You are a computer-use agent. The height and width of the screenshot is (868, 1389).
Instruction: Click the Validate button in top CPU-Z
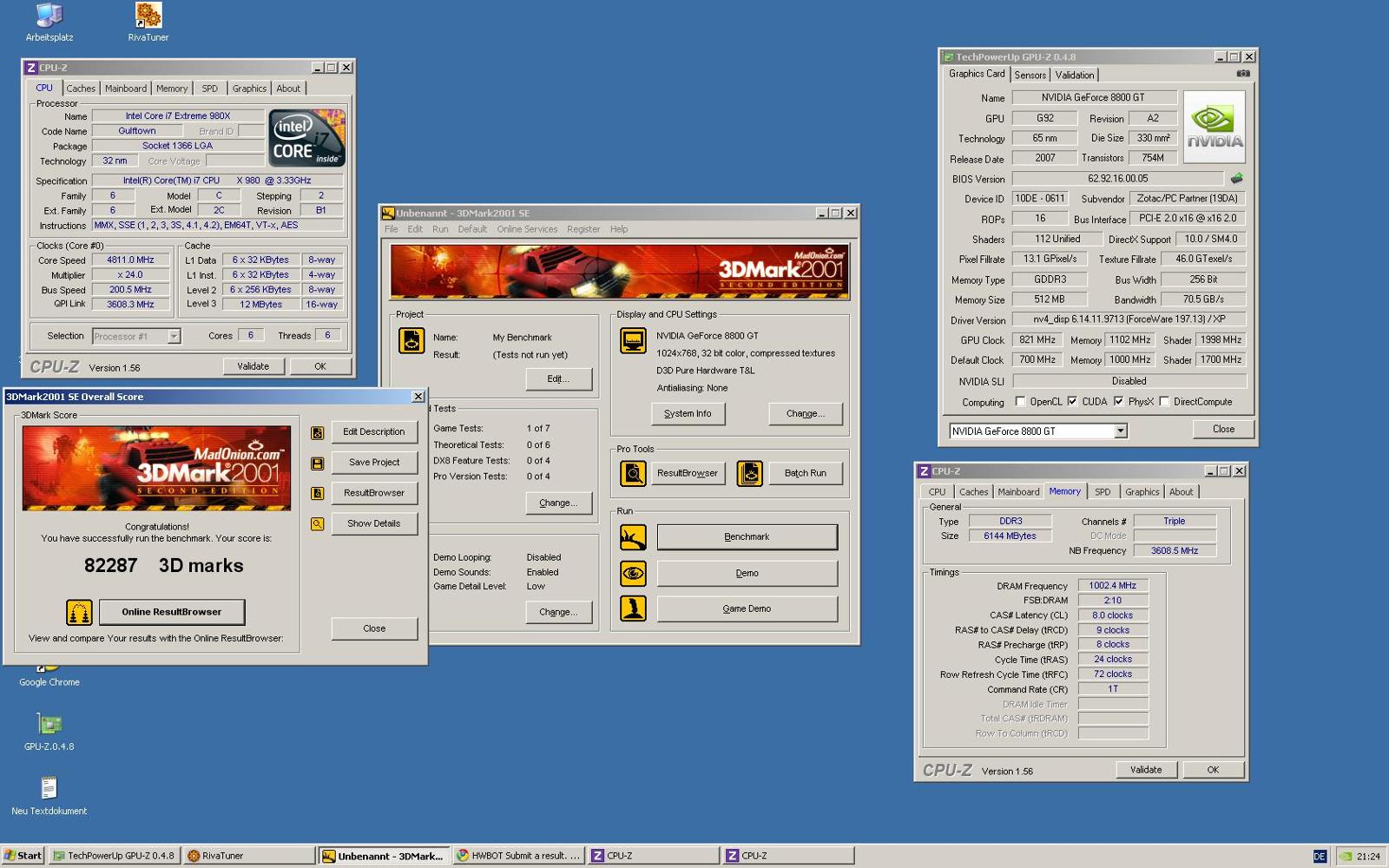tap(253, 366)
